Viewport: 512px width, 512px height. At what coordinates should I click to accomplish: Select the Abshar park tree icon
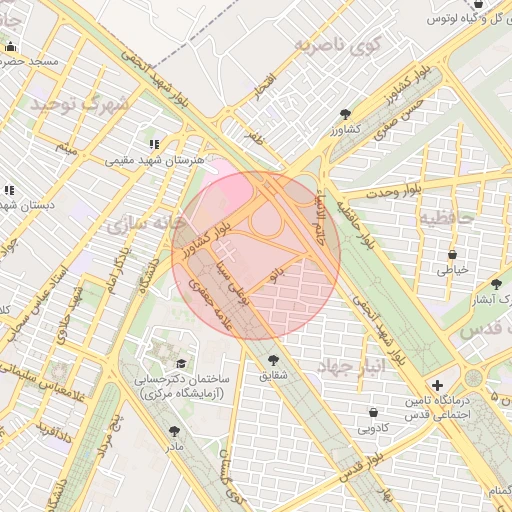click(496, 284)
